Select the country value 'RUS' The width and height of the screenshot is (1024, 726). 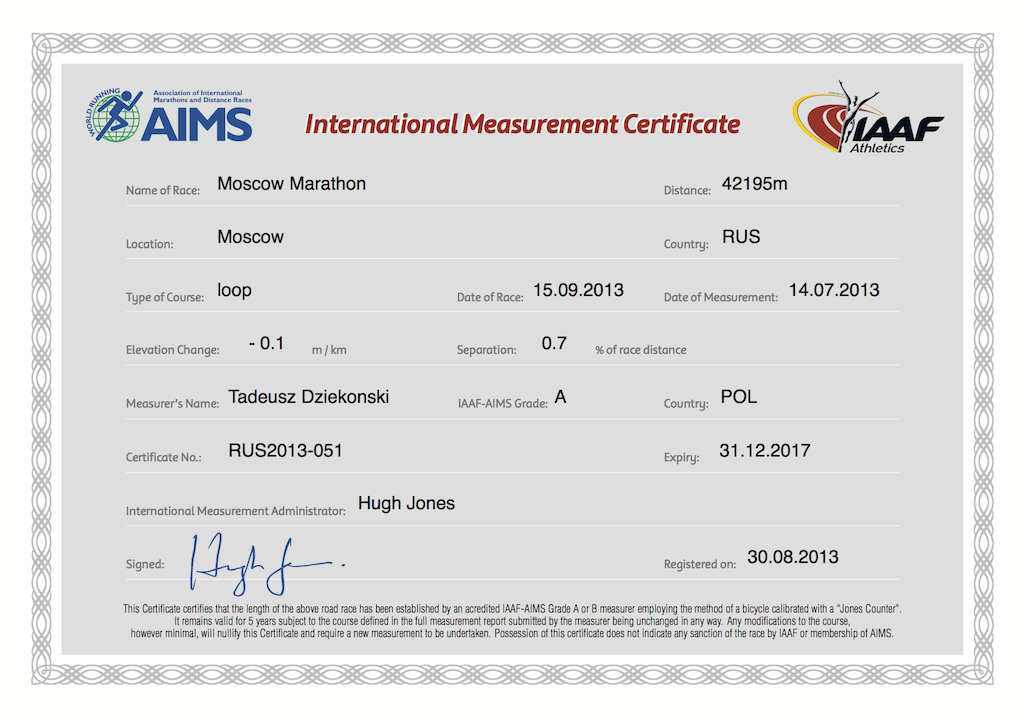pos(741,237)
